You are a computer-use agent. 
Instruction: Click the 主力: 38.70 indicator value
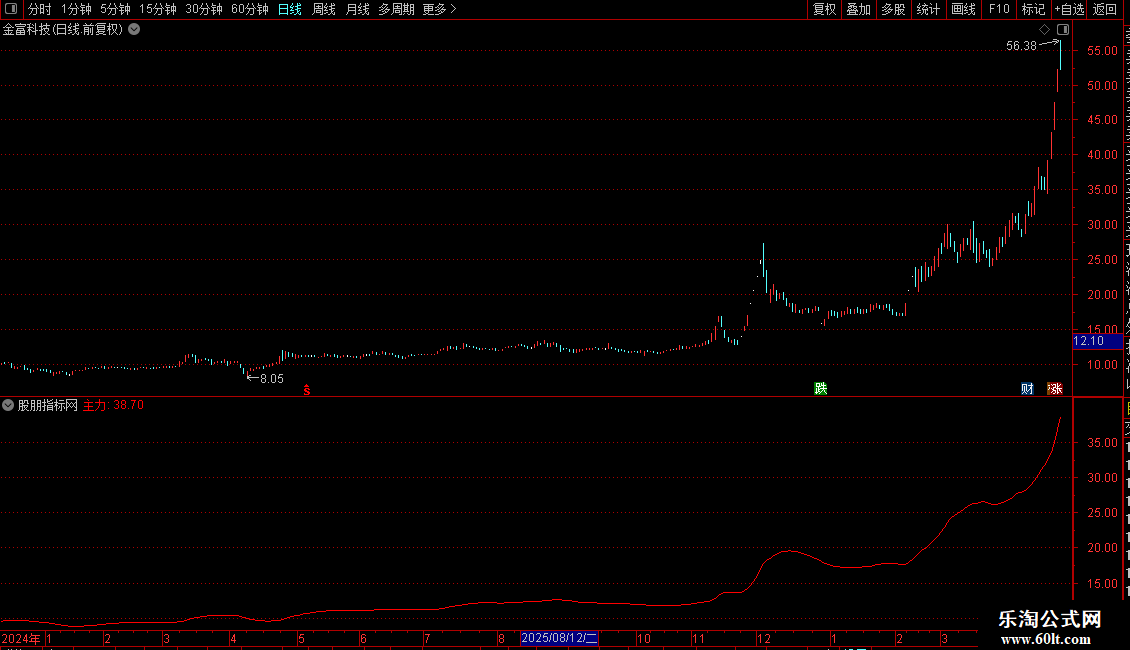pyautogui.click(x=113, y=405)
